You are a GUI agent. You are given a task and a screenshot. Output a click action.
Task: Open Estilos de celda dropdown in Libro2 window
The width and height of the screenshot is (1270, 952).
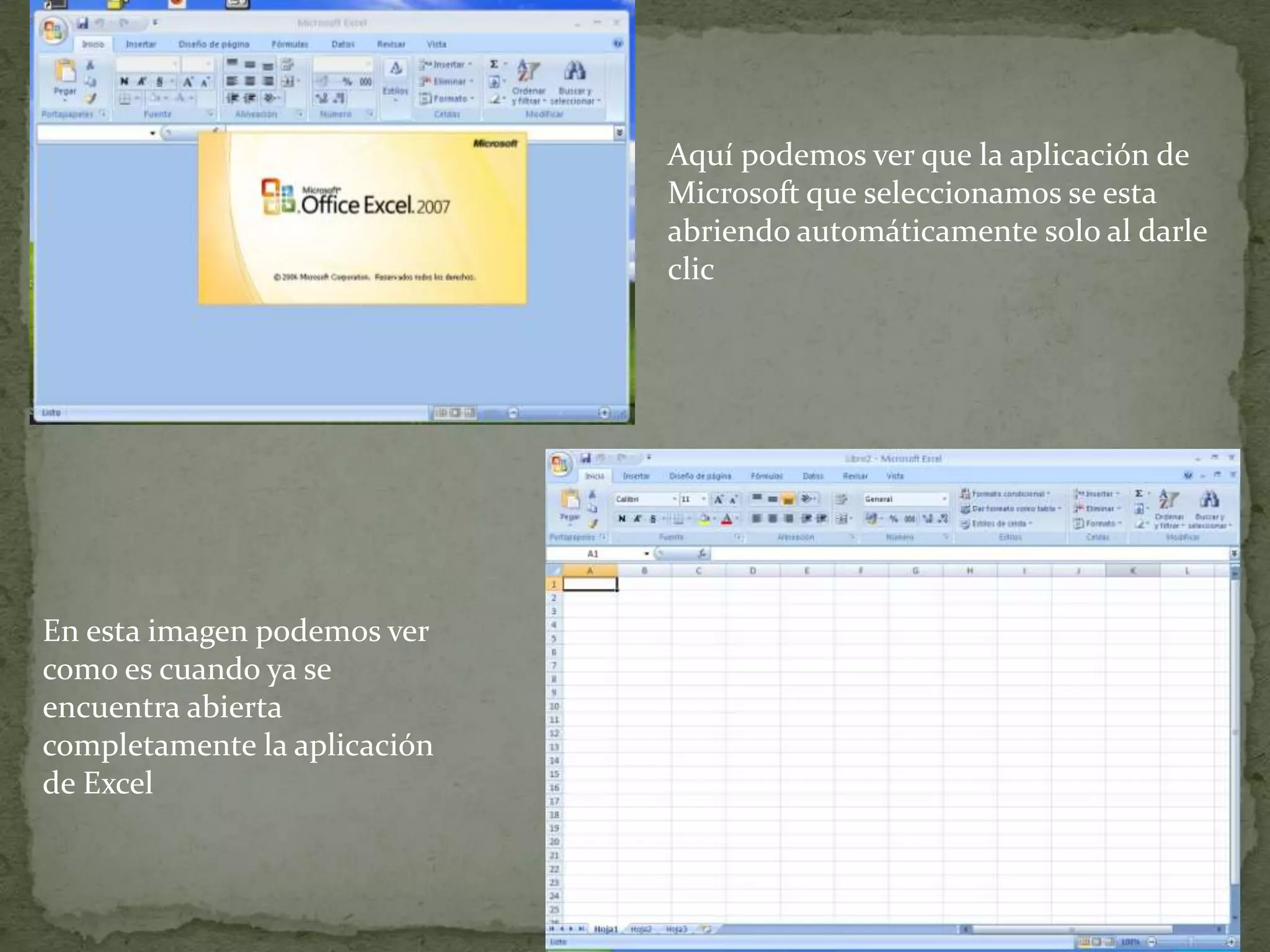point(997,524)
